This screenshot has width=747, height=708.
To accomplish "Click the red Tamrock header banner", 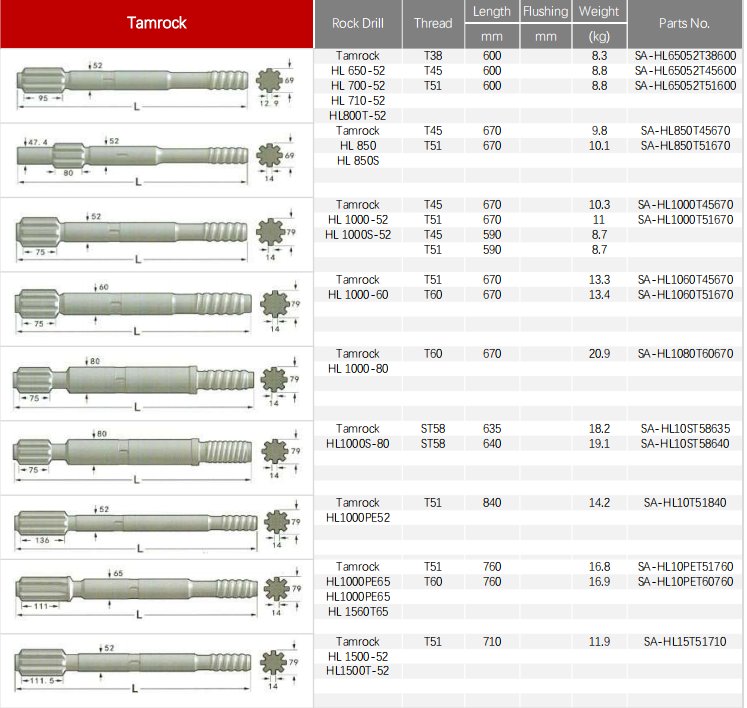I will [x=157, y=24].
